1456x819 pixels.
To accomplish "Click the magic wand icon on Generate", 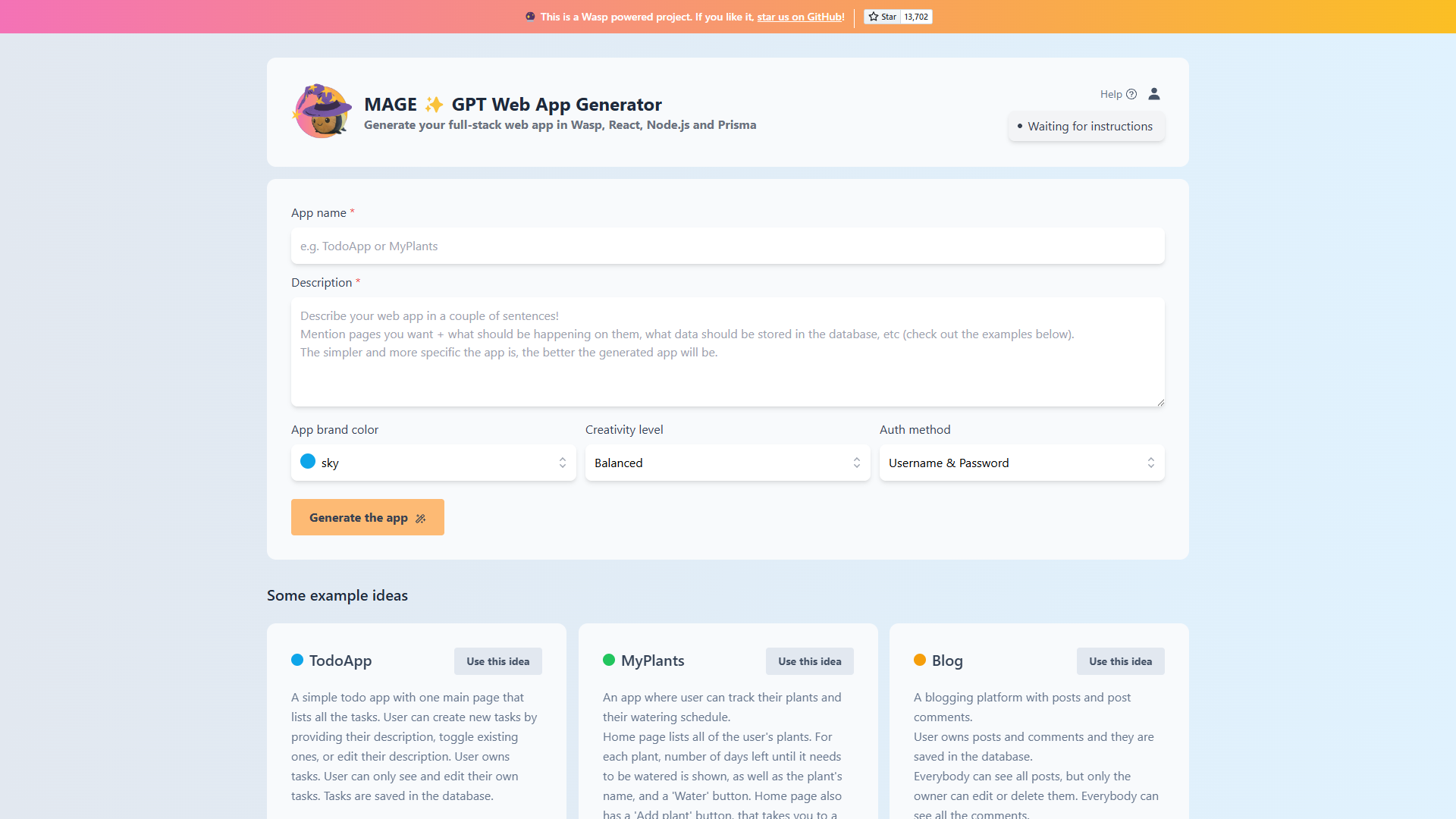I will [421, 519].
